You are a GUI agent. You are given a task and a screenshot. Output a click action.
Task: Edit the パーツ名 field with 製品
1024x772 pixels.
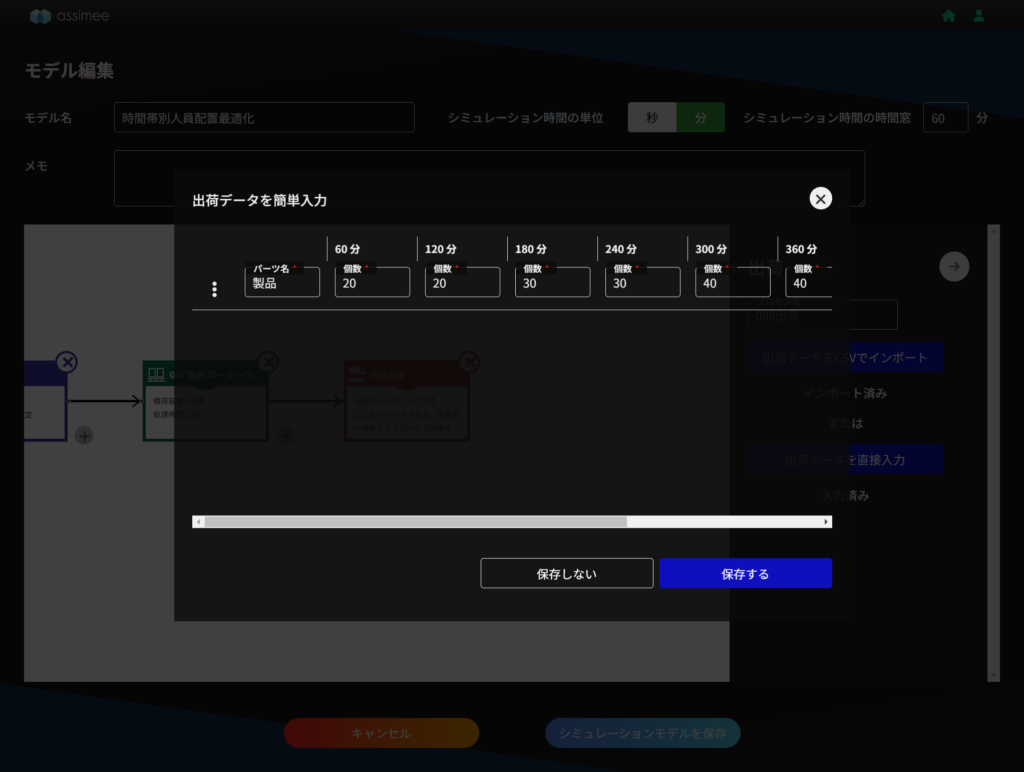(x=282, y=282)
